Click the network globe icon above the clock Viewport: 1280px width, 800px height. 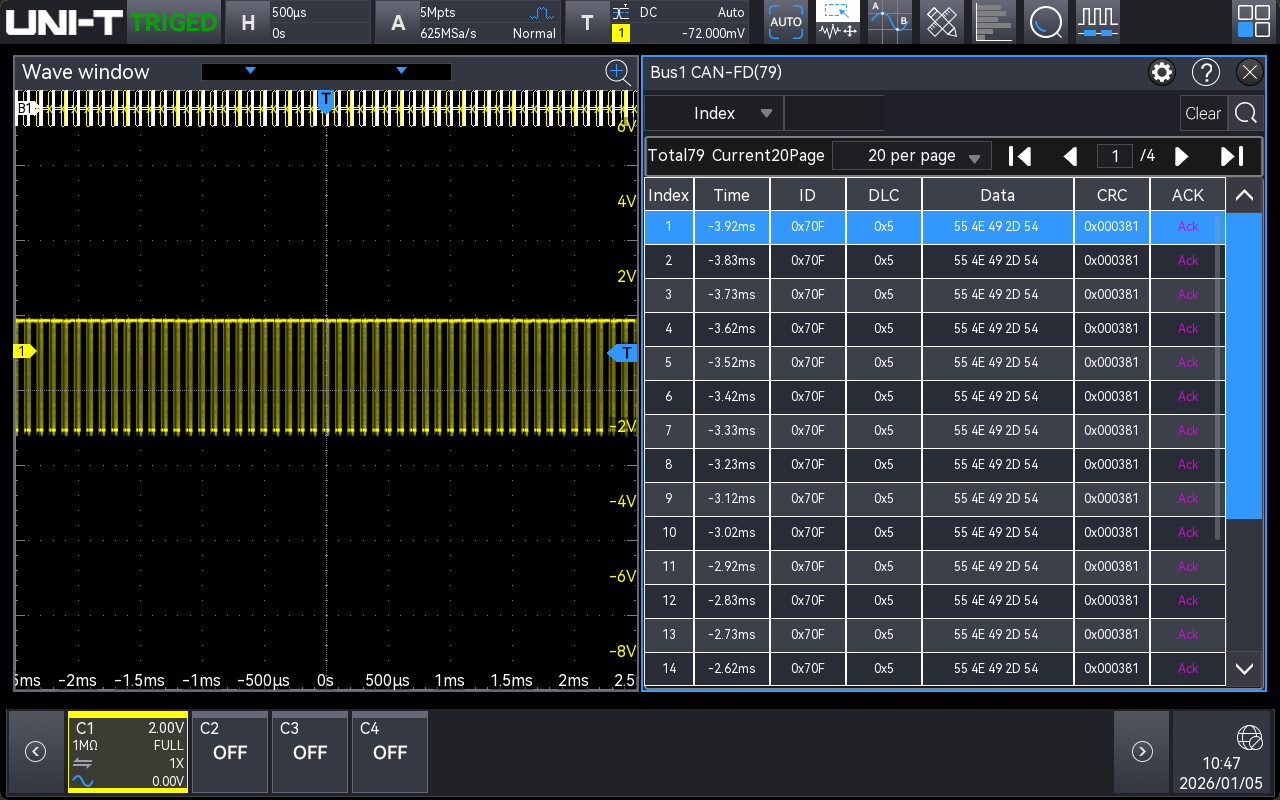(1250, 738)
